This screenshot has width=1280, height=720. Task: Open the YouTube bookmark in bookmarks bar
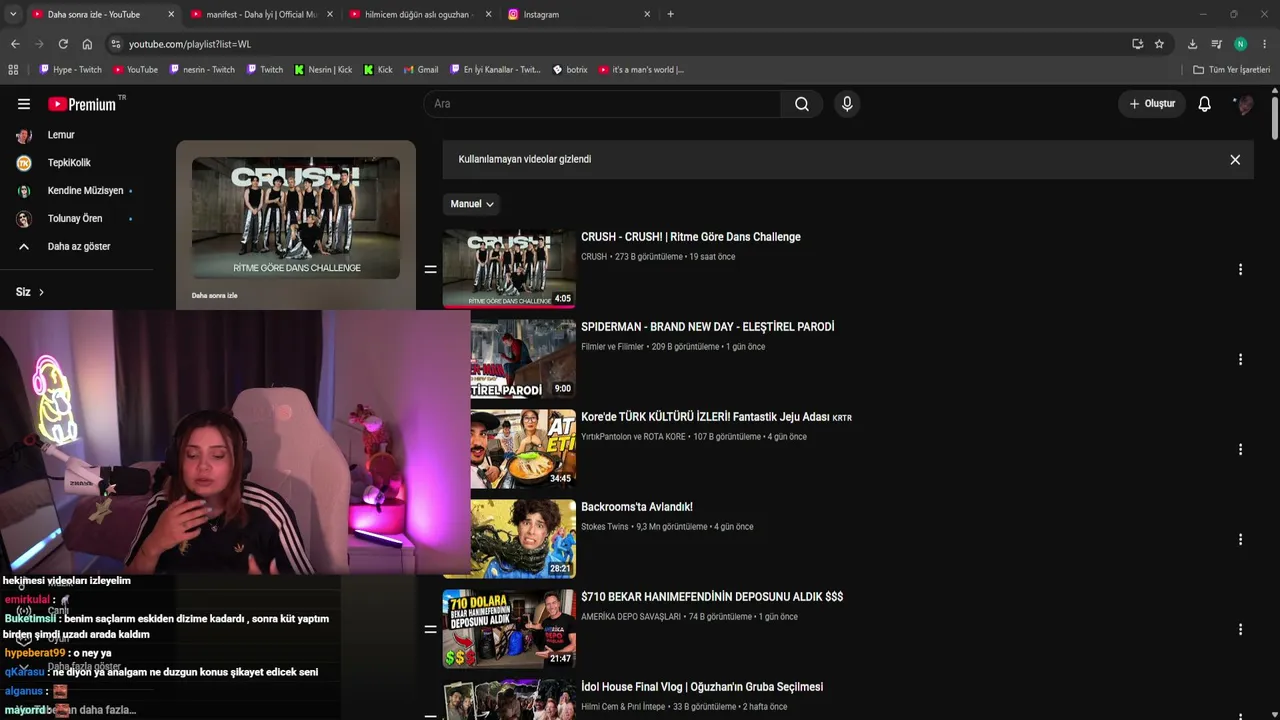(135, 70)
